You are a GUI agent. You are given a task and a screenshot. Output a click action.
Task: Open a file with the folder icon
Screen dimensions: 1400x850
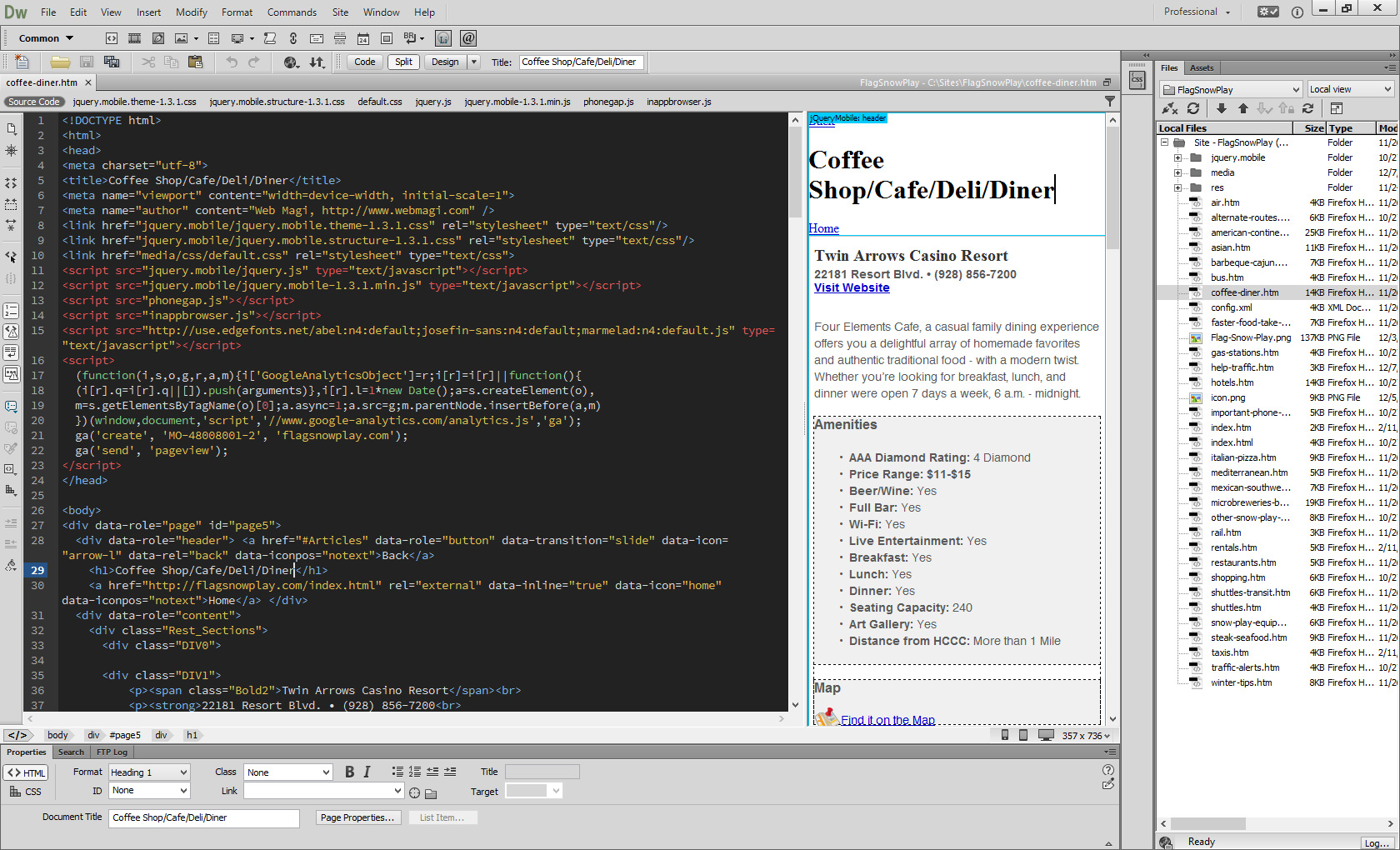(59, 62)
